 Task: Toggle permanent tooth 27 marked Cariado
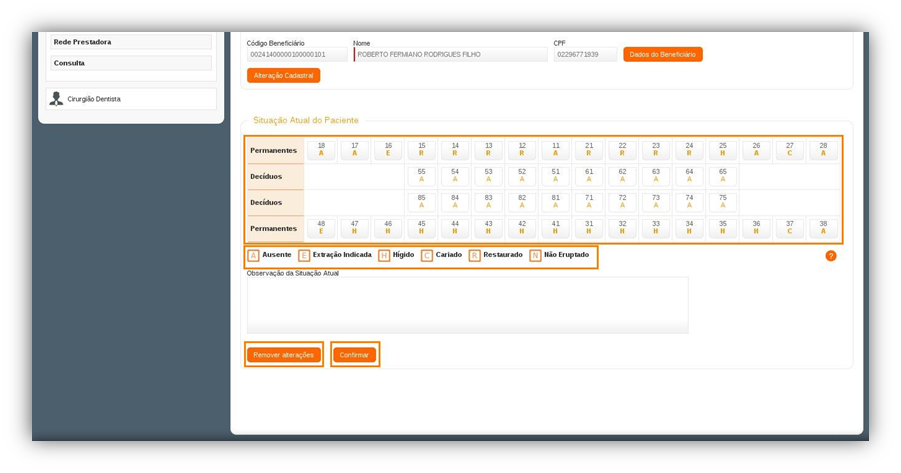[789, 150]
